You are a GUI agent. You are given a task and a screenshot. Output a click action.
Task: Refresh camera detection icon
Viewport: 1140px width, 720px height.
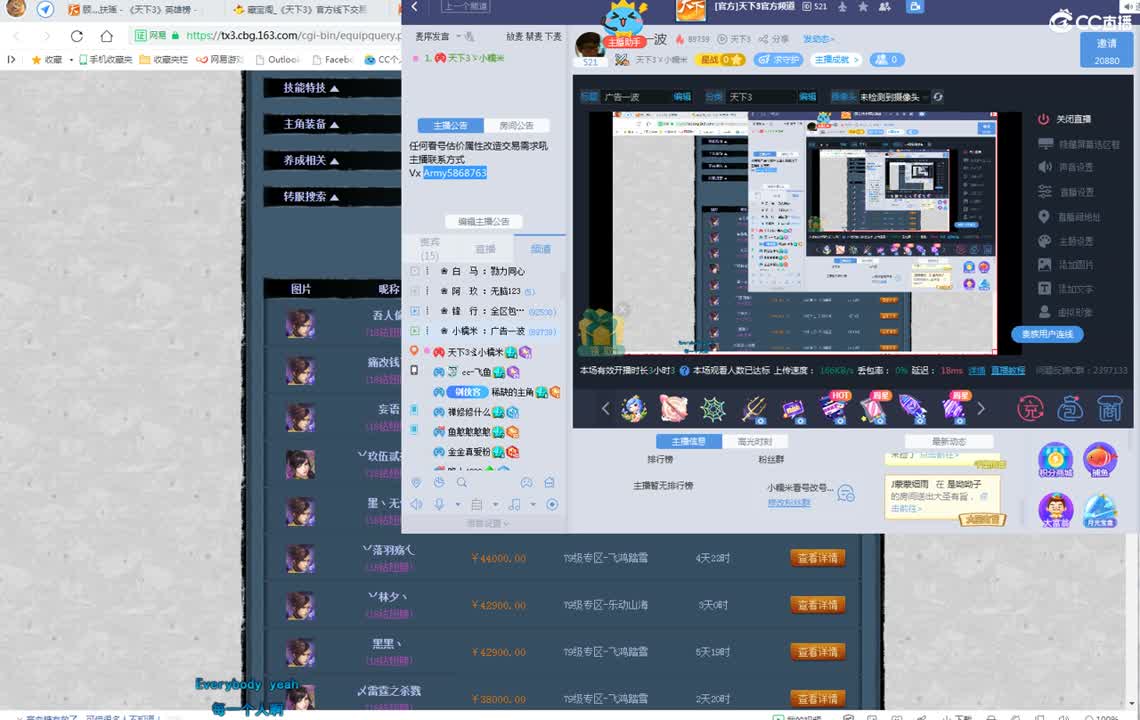point(937,97)
